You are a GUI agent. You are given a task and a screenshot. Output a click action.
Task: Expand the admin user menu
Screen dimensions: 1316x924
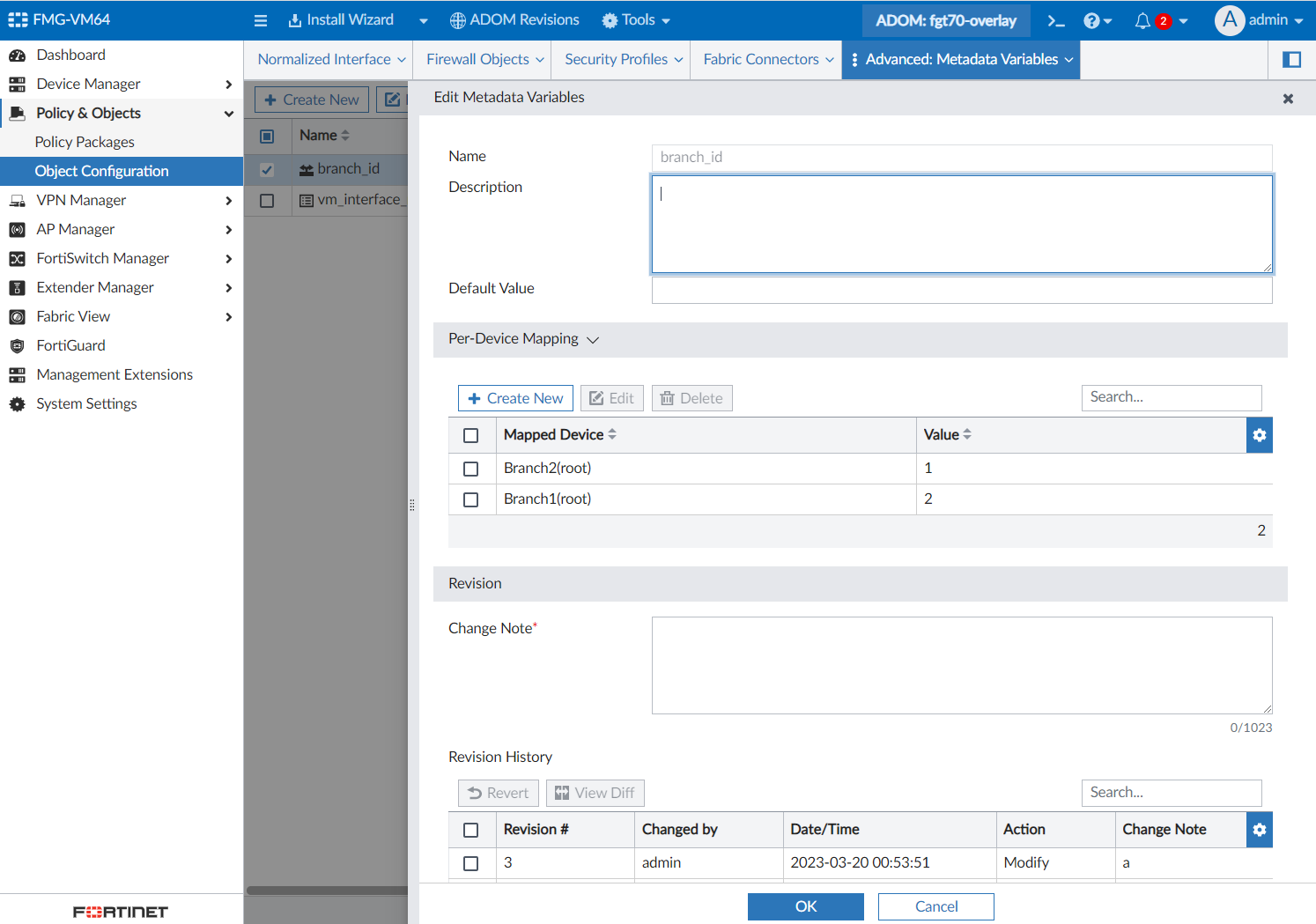(1259, 20)
